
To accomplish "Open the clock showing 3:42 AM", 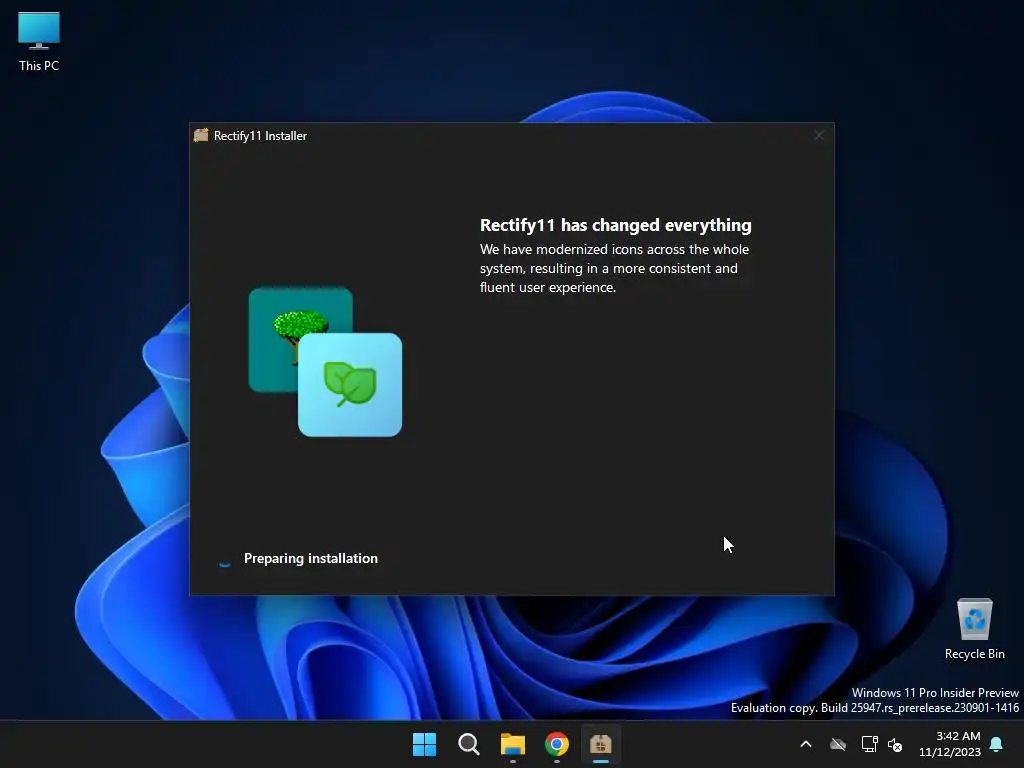I will pos(950,744).
